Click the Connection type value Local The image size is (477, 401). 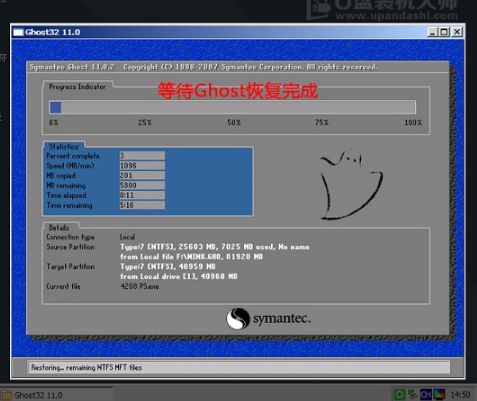[x=127, y=237]
